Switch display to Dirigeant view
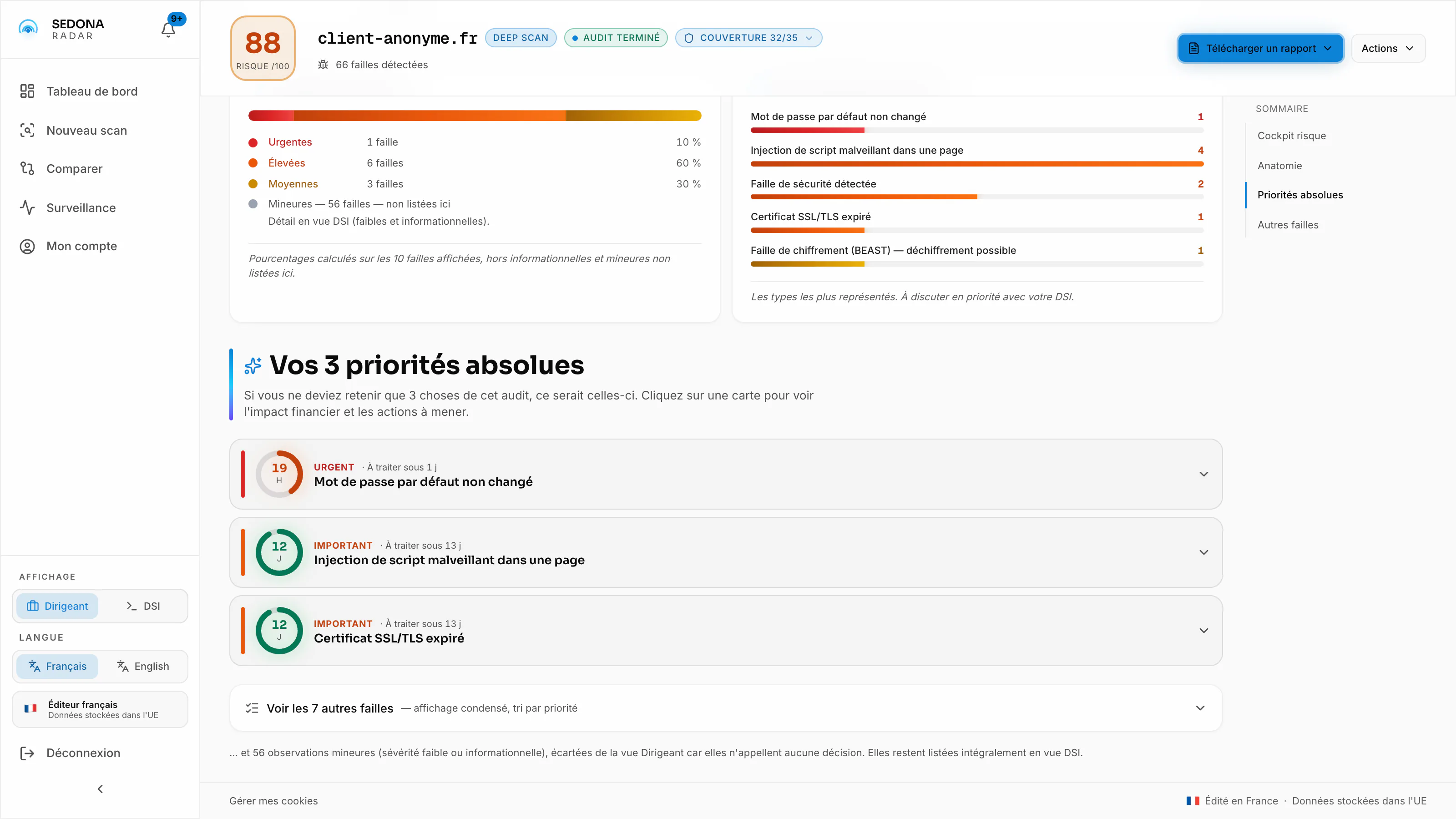Screen dimensions: 1456x819 click(x=57, y=606)
